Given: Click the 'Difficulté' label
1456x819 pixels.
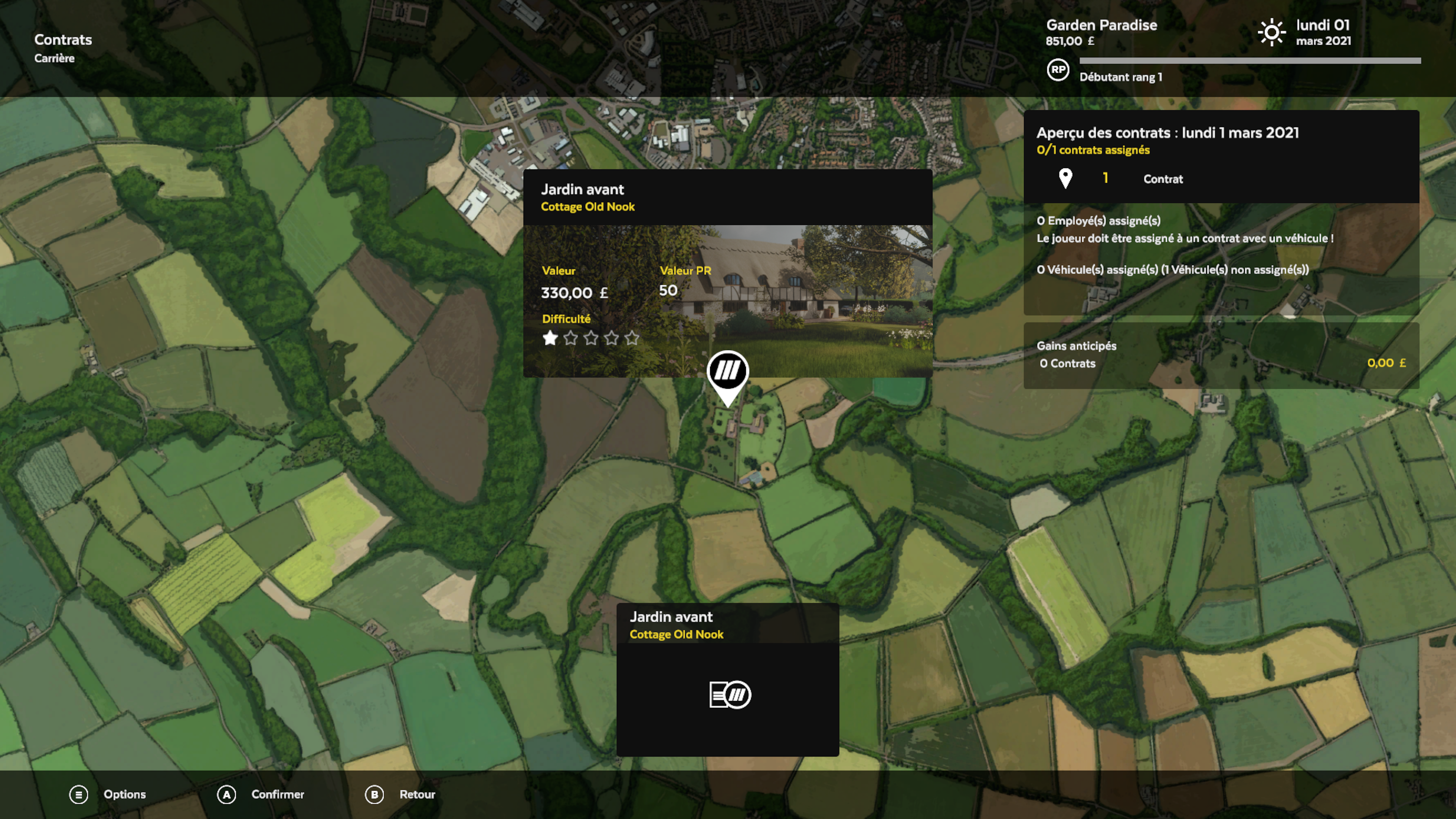Looking at the screenshot, I should [x=566, y=319].
